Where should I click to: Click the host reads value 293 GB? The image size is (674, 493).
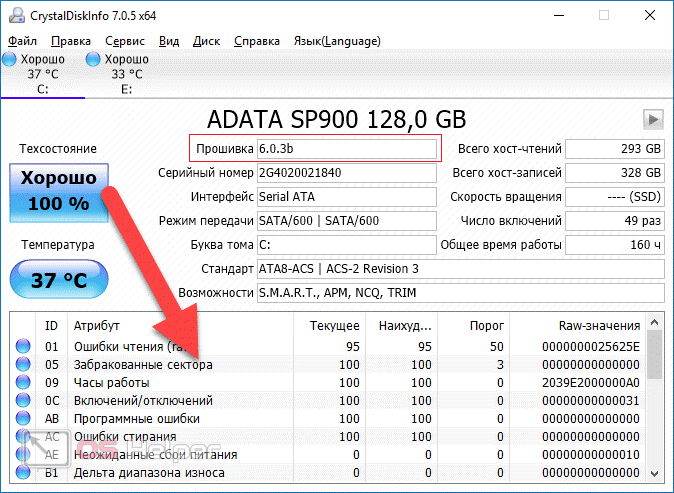pyautogui.click(x=615, y=149)
